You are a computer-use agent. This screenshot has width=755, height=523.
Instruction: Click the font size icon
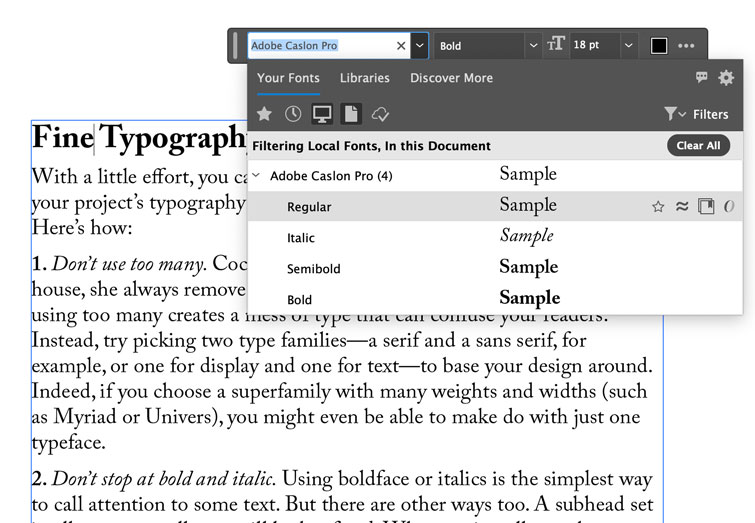556,45
